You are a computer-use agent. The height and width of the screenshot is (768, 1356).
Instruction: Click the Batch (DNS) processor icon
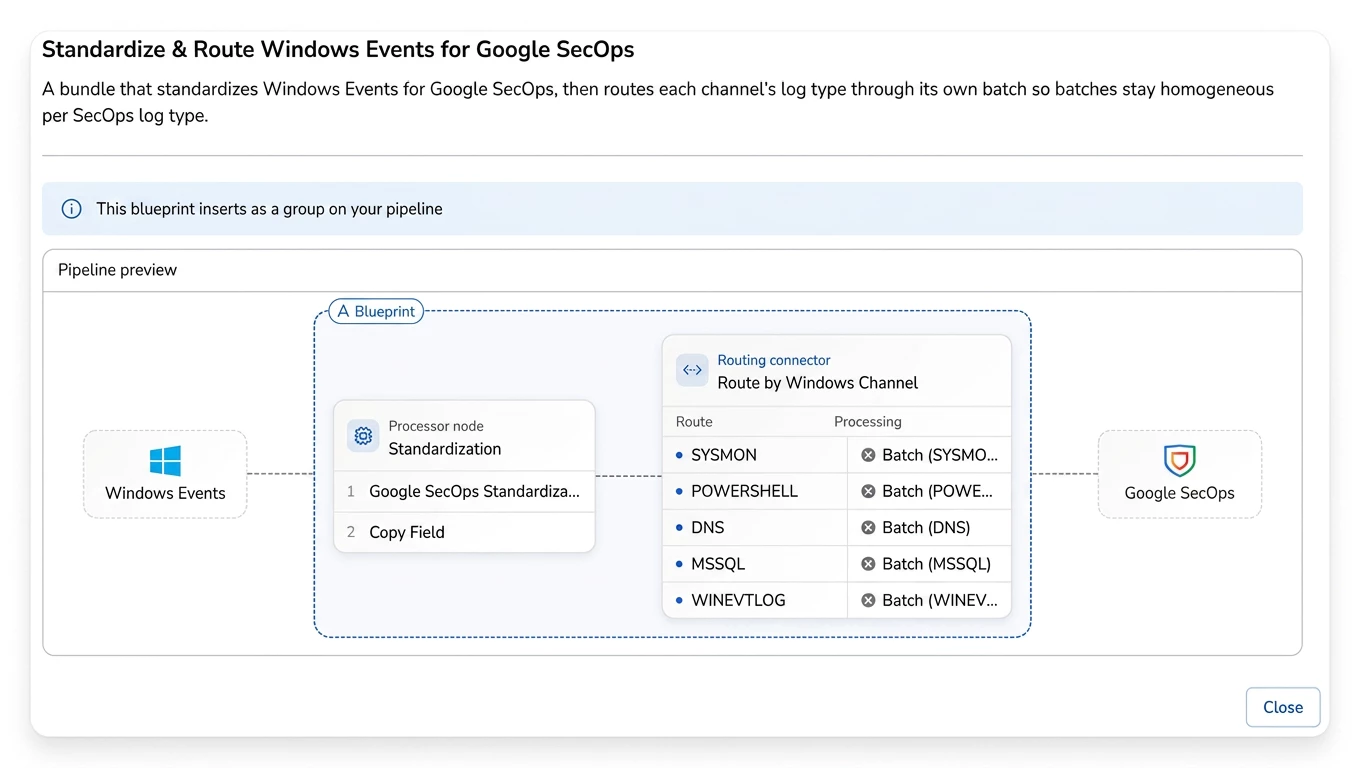point(868,527)
